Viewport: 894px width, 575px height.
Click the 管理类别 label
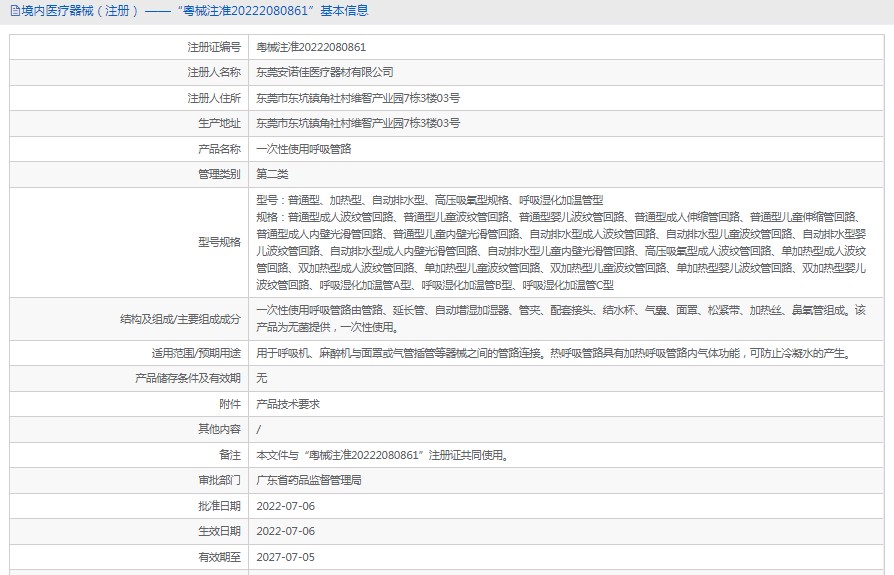[x=219, y=174]
